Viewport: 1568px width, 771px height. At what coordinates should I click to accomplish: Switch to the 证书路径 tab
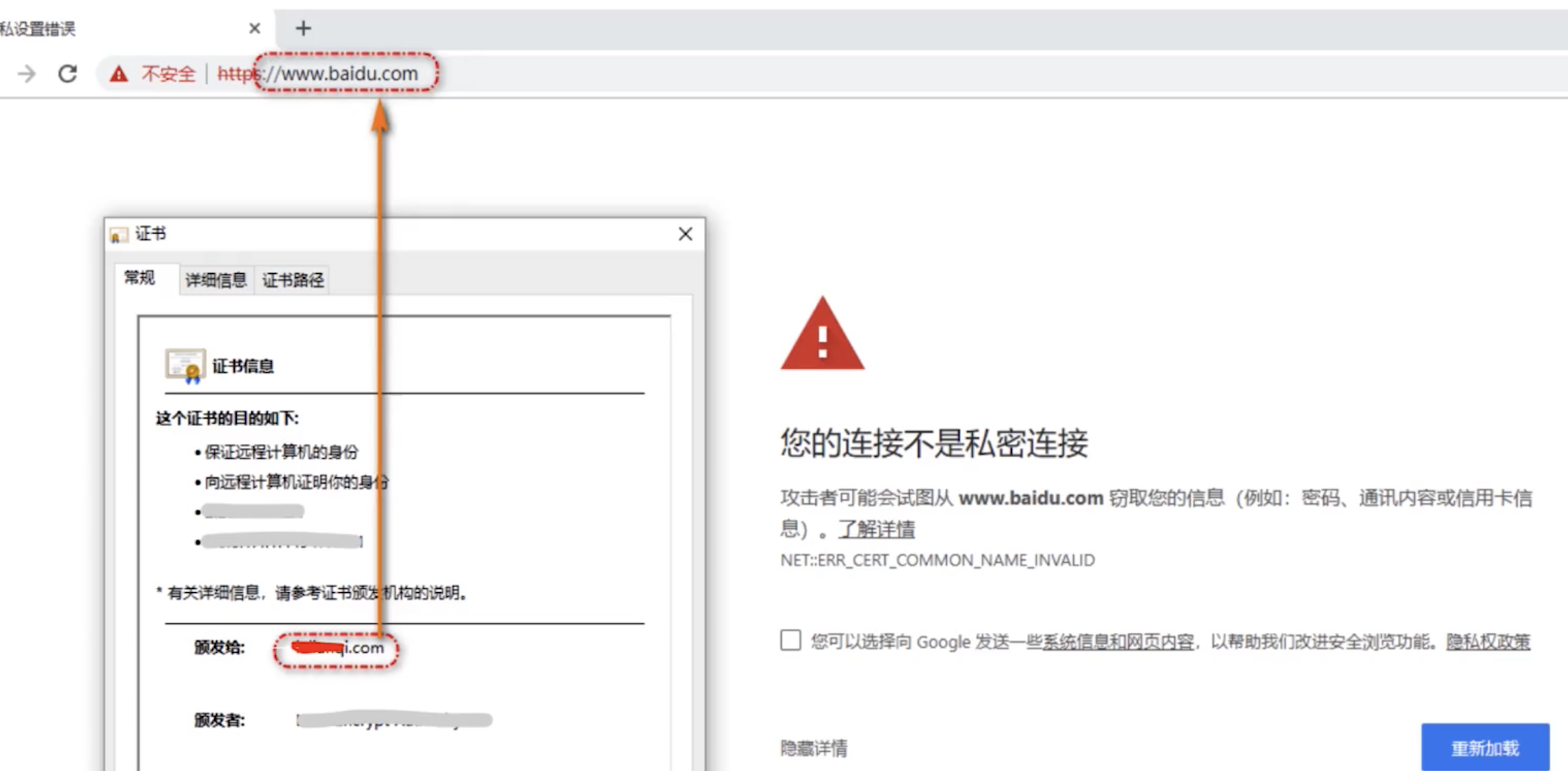[293, 280]
